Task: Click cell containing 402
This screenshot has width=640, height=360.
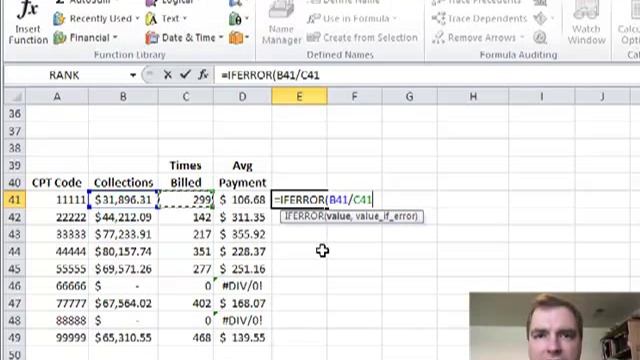Action: pos(186,303)
